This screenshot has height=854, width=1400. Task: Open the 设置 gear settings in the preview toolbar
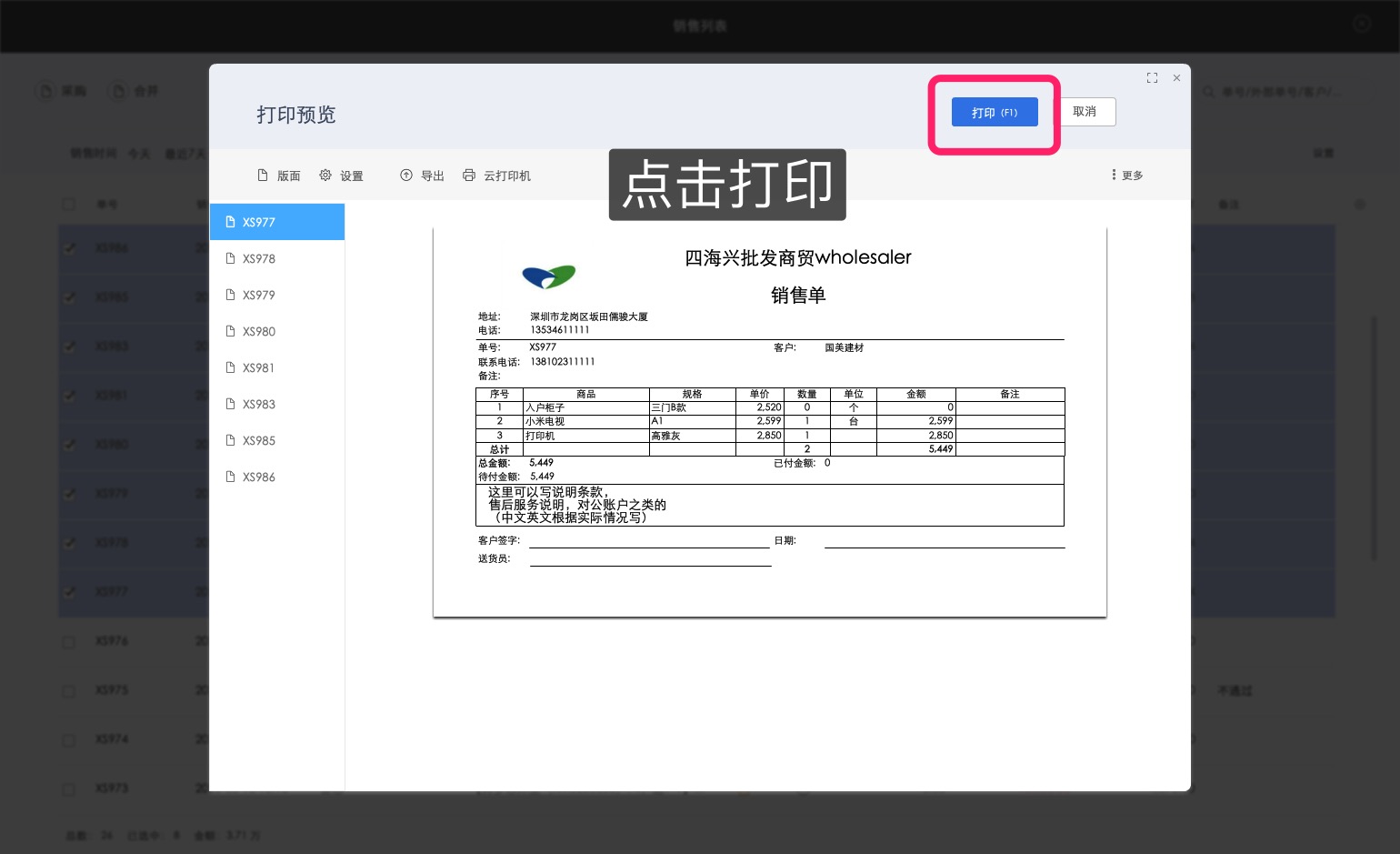coord(341,176)
